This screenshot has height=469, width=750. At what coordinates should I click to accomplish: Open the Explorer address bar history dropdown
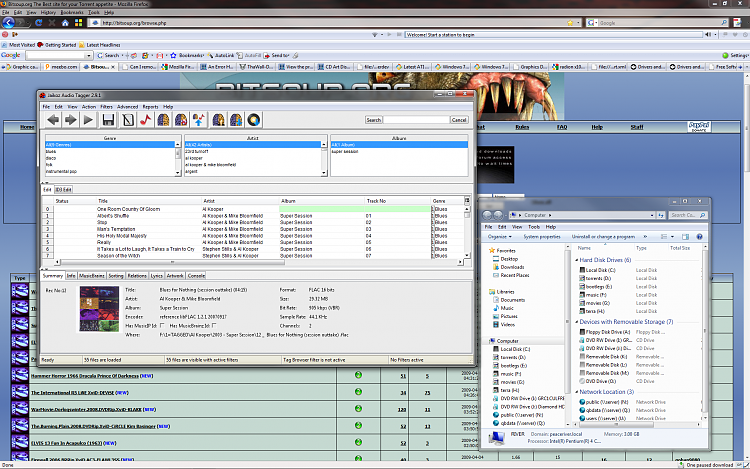652,215
